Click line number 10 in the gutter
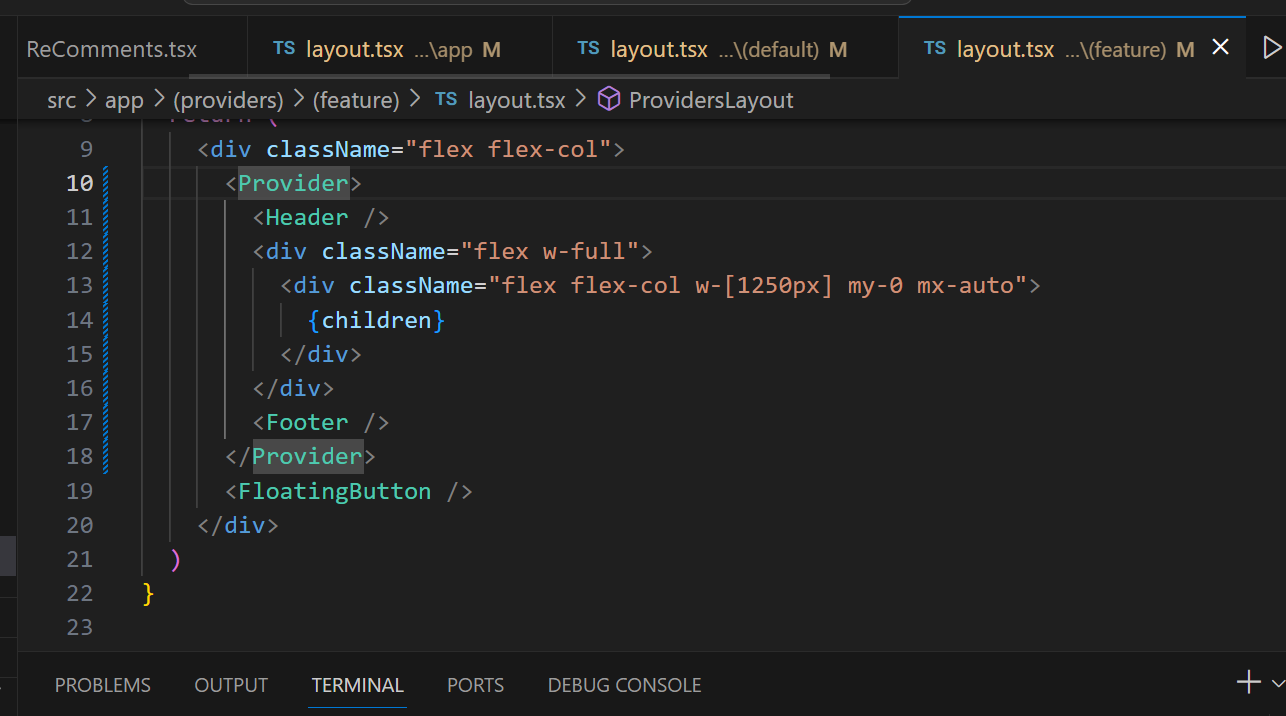This screenshot has height=716, width=1286. 80,183
